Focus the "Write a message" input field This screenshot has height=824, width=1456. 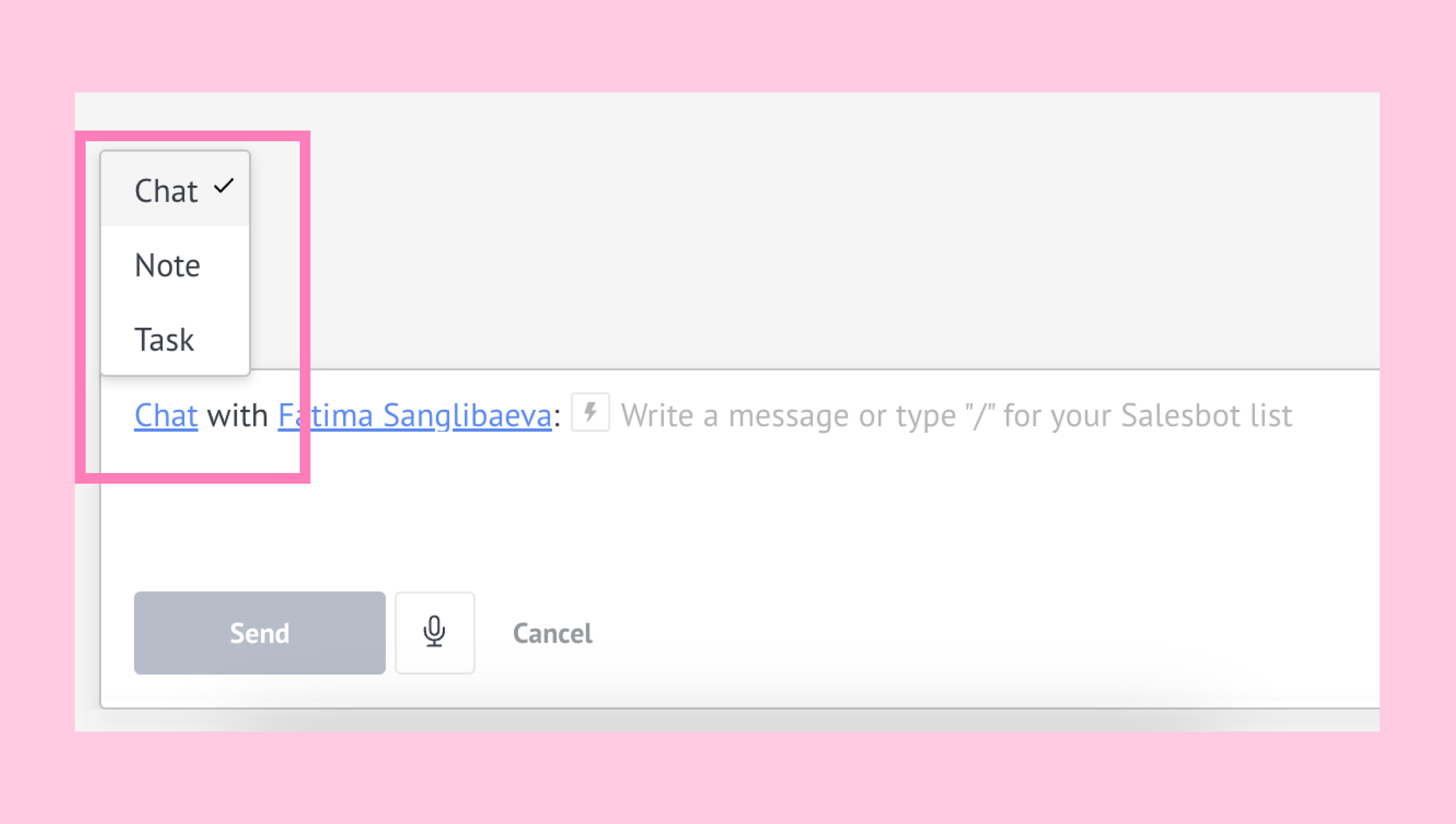point(957,415)
